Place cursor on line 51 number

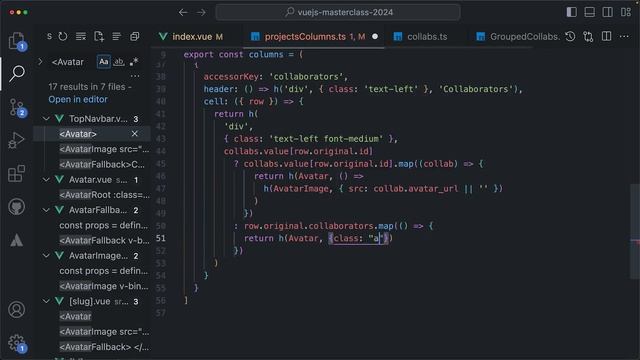161,238
